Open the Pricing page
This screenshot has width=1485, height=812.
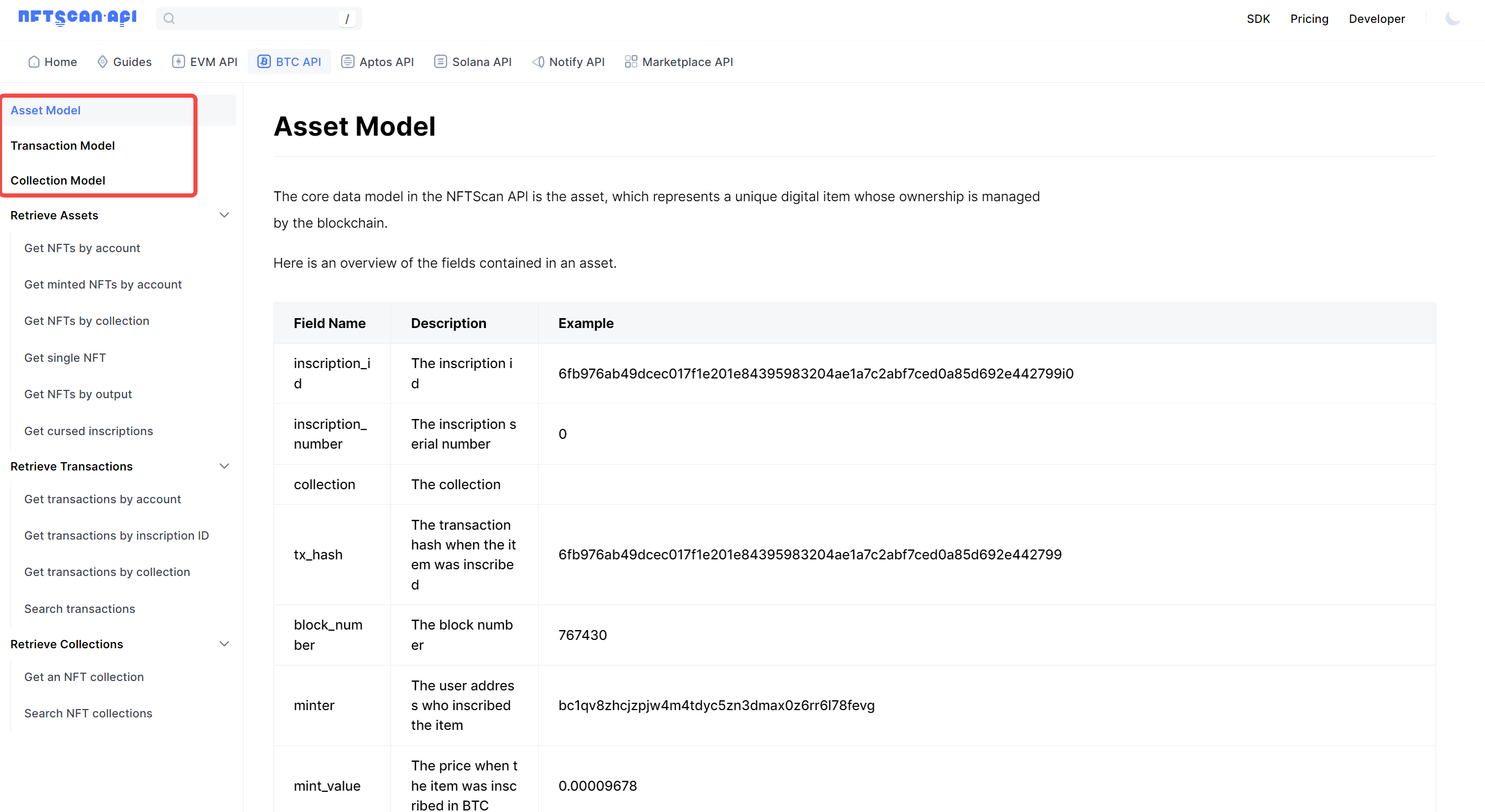click(1309, 18)
